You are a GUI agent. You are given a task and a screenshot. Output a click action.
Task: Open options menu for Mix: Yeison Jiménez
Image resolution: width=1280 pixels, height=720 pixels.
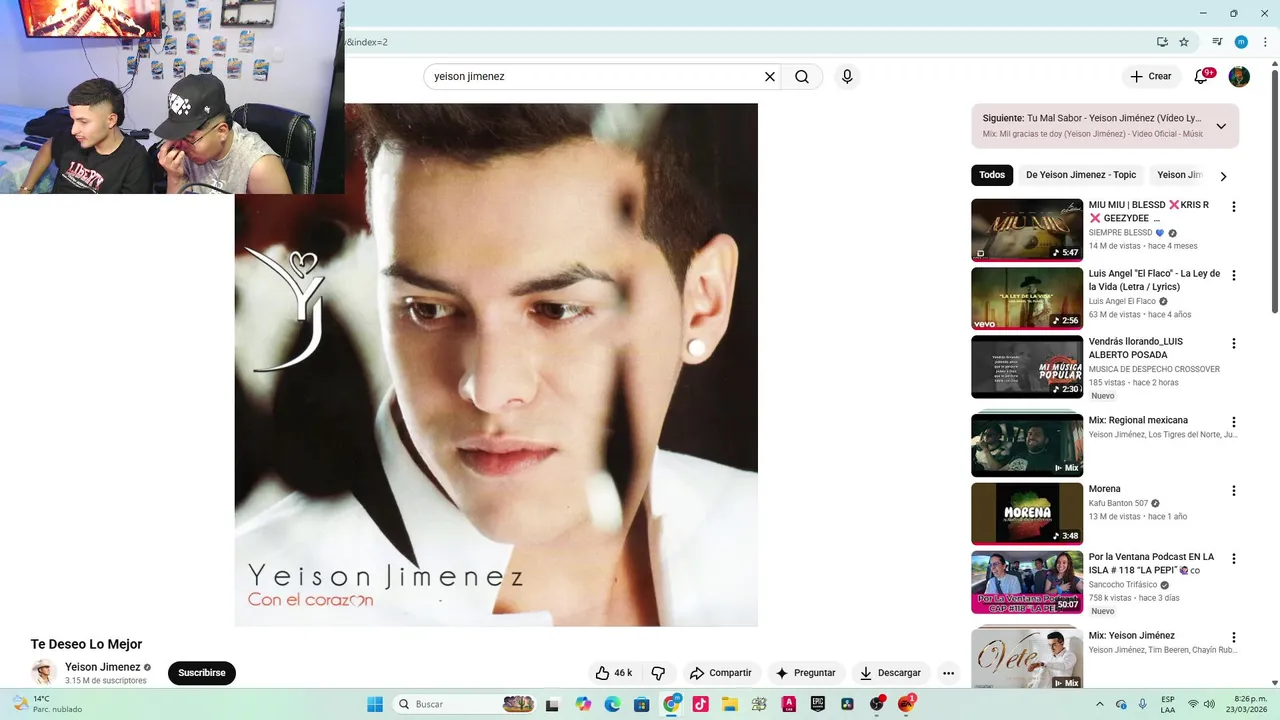pyautogui.click(x=1233, y=637)
